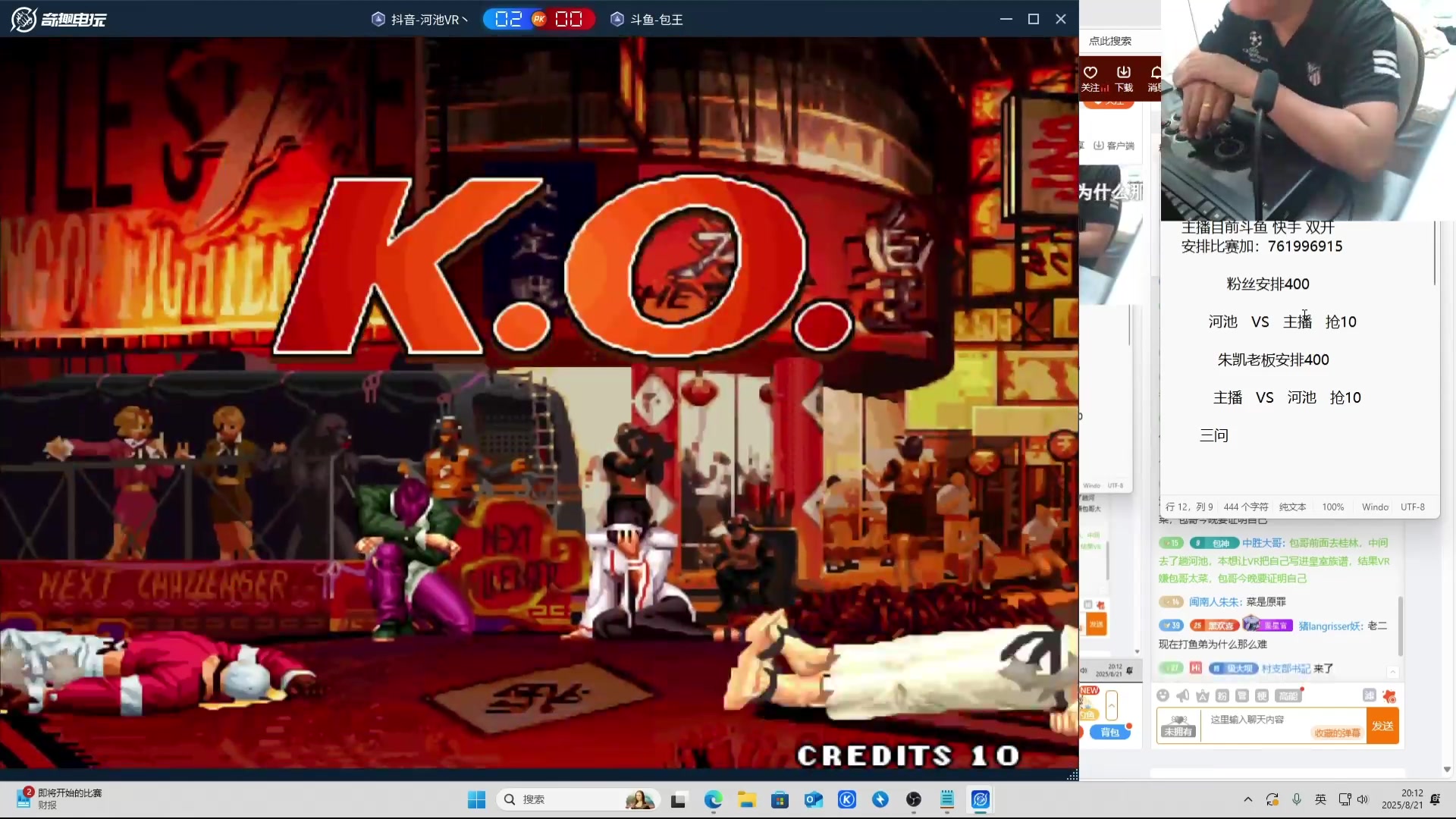Click the UTF-8 encoding in Notepad status bar
This screenshot has width=1456, height=819.
1412,507
